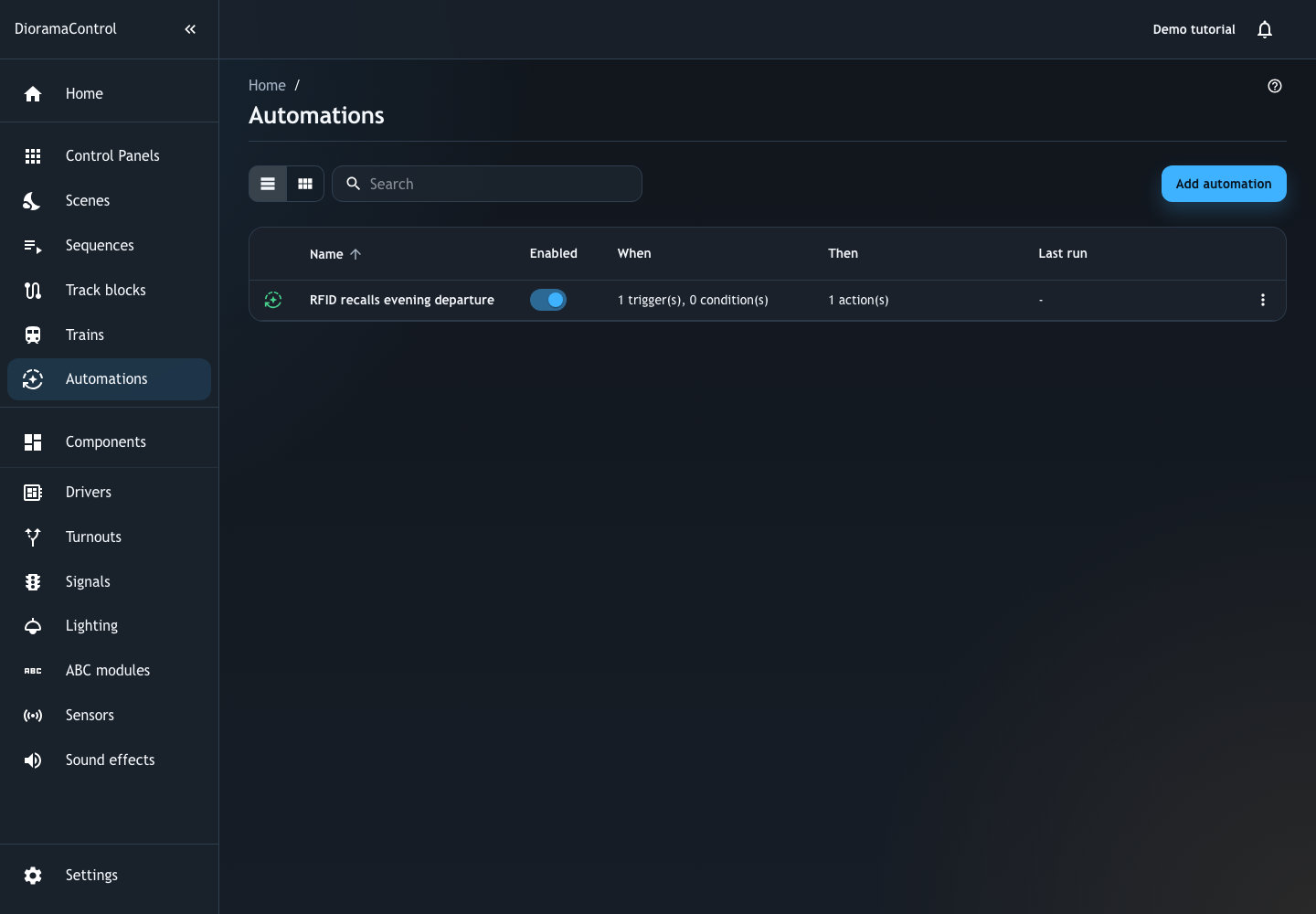Screen dimensions: 1316x914
Task: Click the Home house icon in sidebar
Action: [33, 94]
